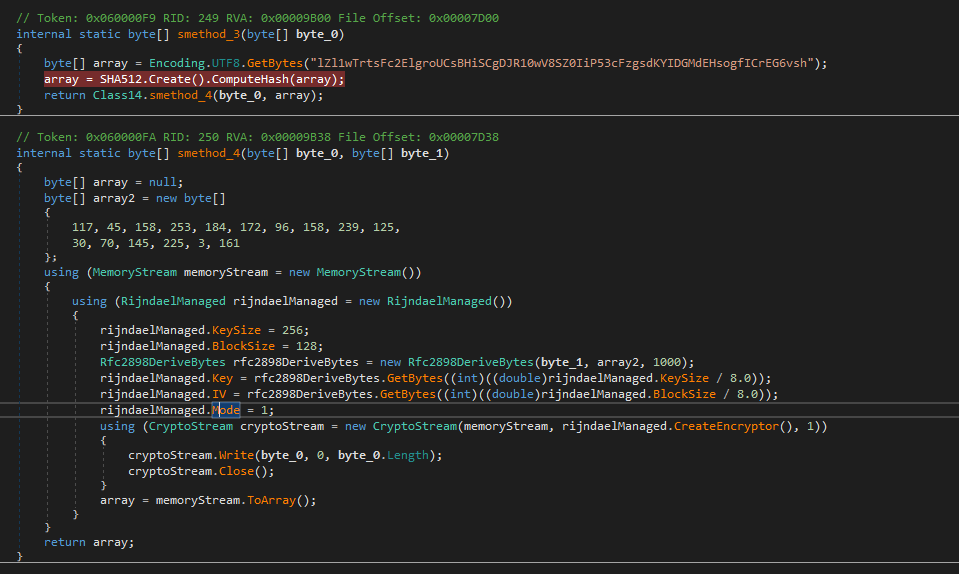Click the Key property being assigned

(222, 378)
